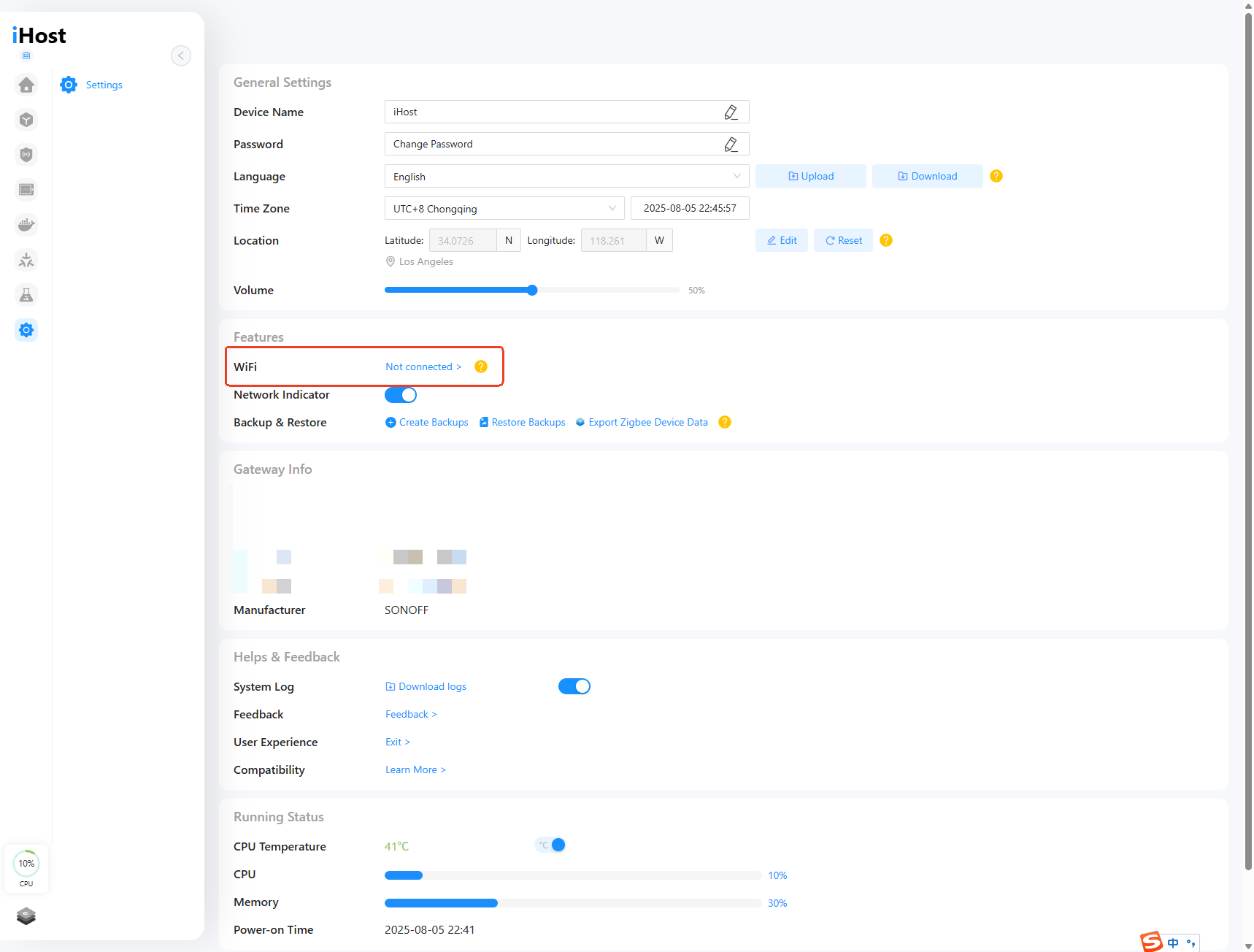
Task: Open the Language dropdown showing English
Action: (566, 176)
